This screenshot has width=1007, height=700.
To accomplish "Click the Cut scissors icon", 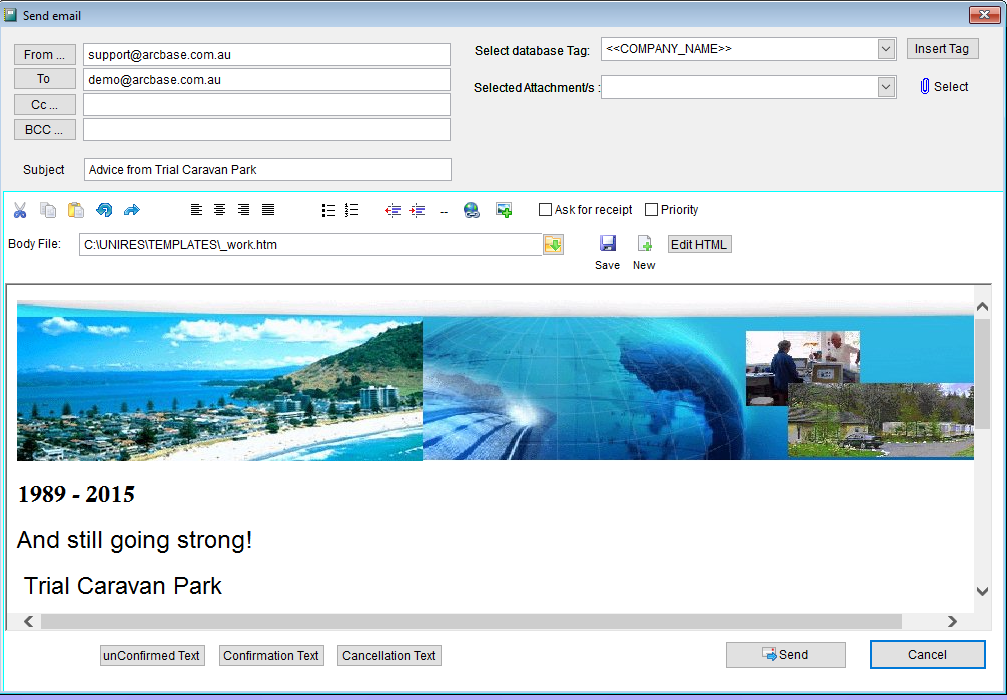I will coord(20,210).
